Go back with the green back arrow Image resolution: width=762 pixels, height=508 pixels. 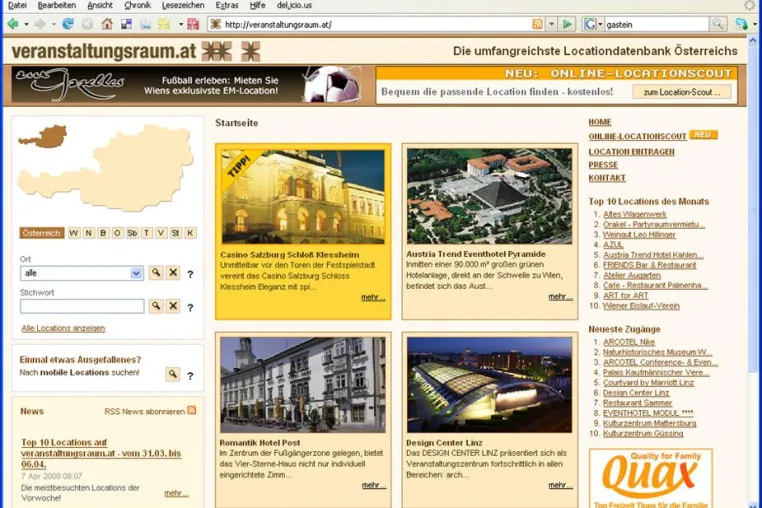[13, 24]
